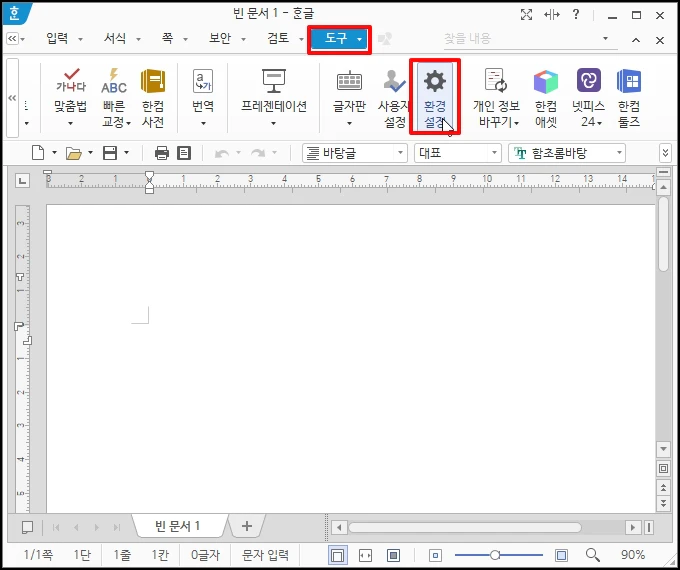
Task: Click the ruler tab-type selector box
Action: 23,180
